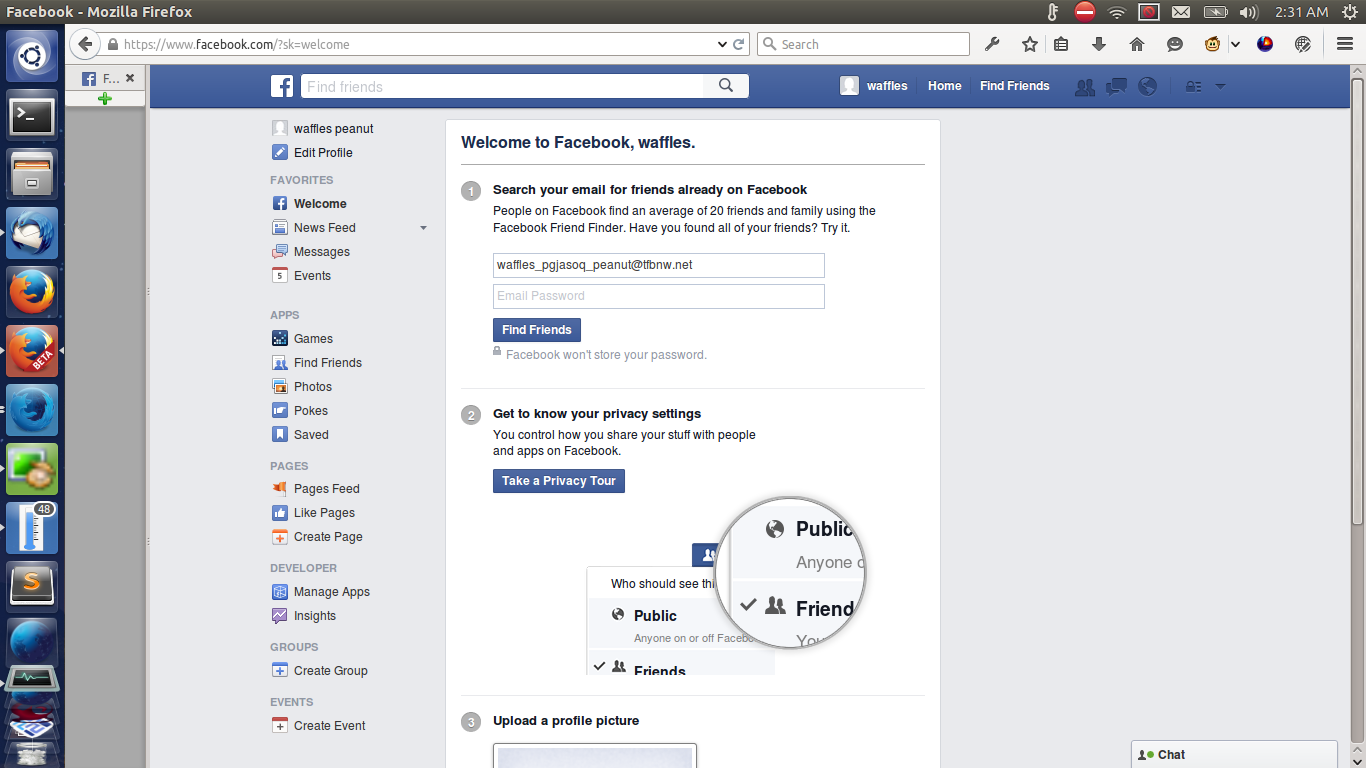Open Manage Apps in Developer section
Image resolution: width=1366 pixels, height=768 pixels.
pyautogui.click(x=332, y=592)
